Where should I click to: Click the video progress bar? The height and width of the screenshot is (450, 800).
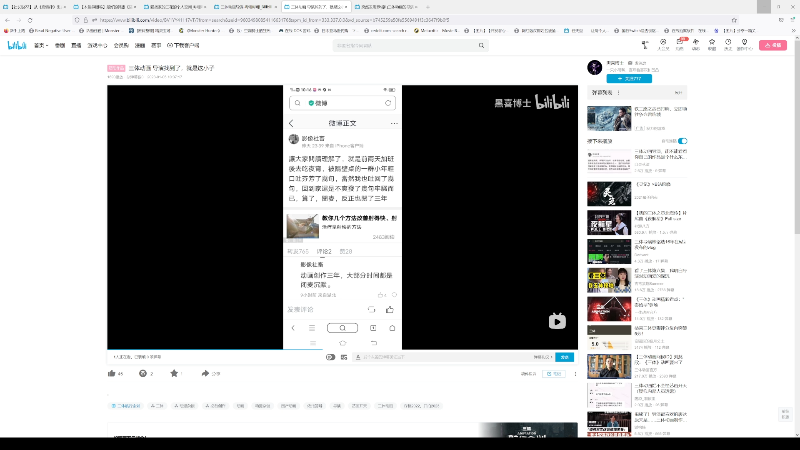tap(342, 349)
